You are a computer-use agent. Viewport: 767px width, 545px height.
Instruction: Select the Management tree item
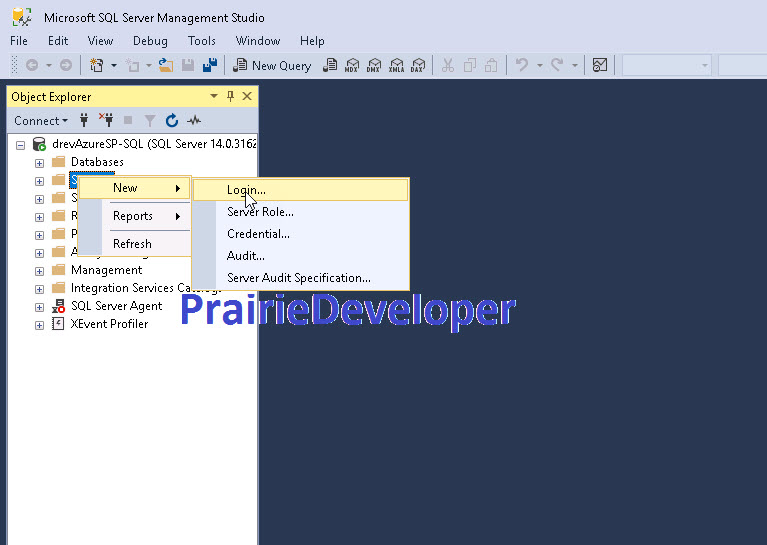click(106, 270)
